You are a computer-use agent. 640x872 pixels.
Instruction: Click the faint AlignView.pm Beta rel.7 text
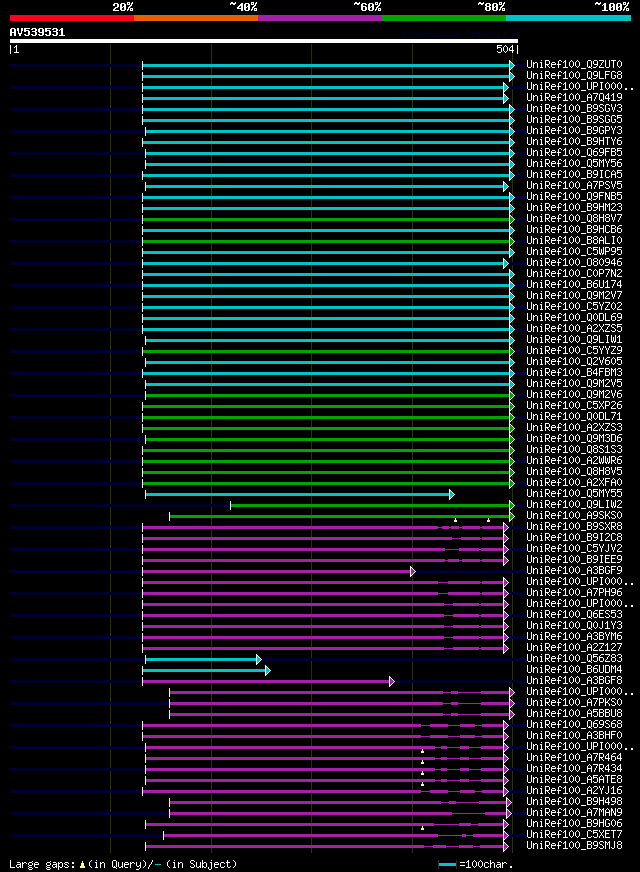tap(459, 34)
